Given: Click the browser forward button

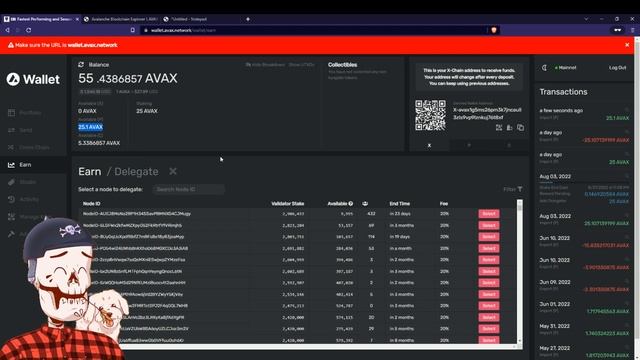Looking at the screenshot, I should 18,30.
